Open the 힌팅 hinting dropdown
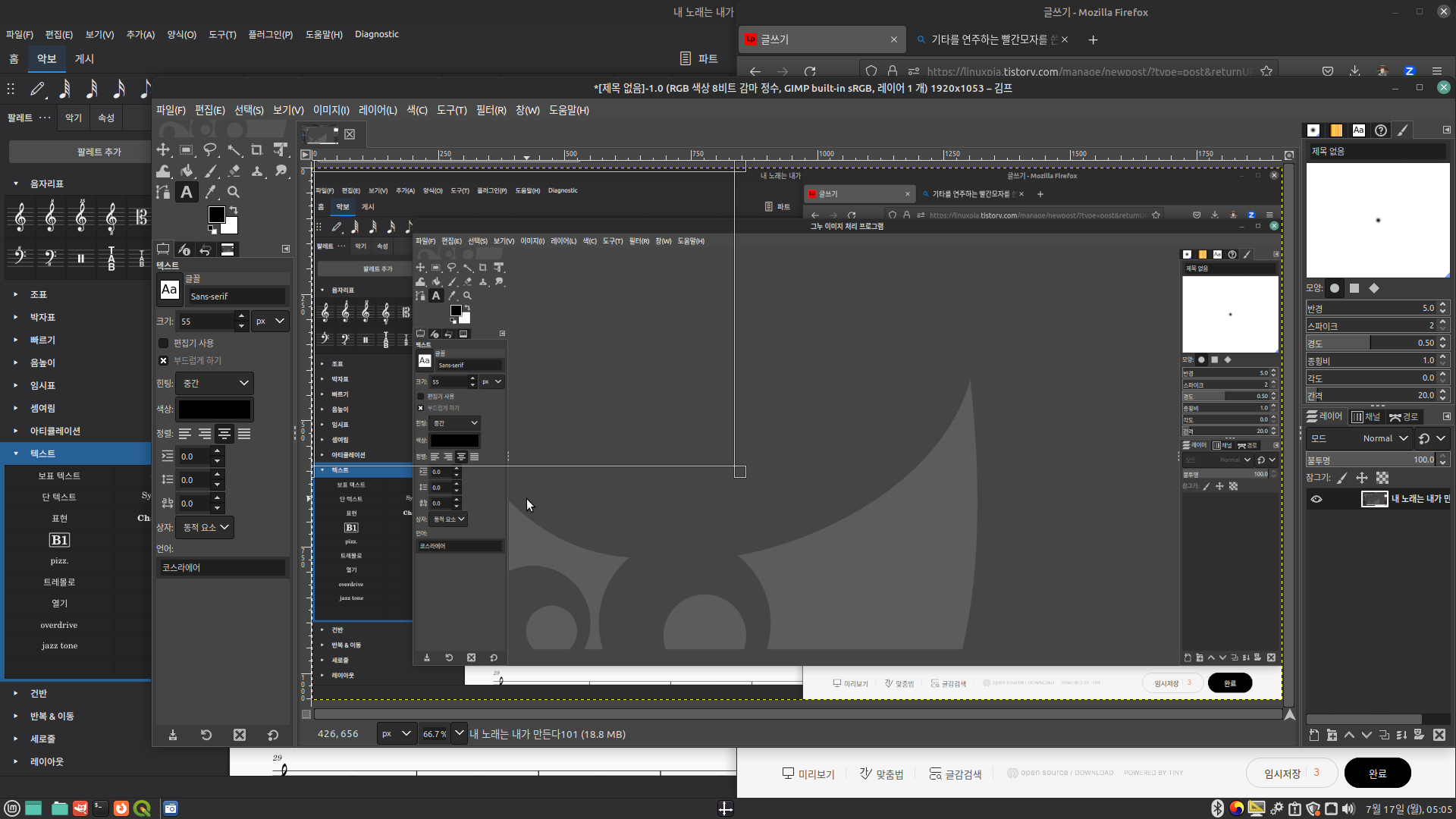The image size is (1456, 819). coord(215,383)
